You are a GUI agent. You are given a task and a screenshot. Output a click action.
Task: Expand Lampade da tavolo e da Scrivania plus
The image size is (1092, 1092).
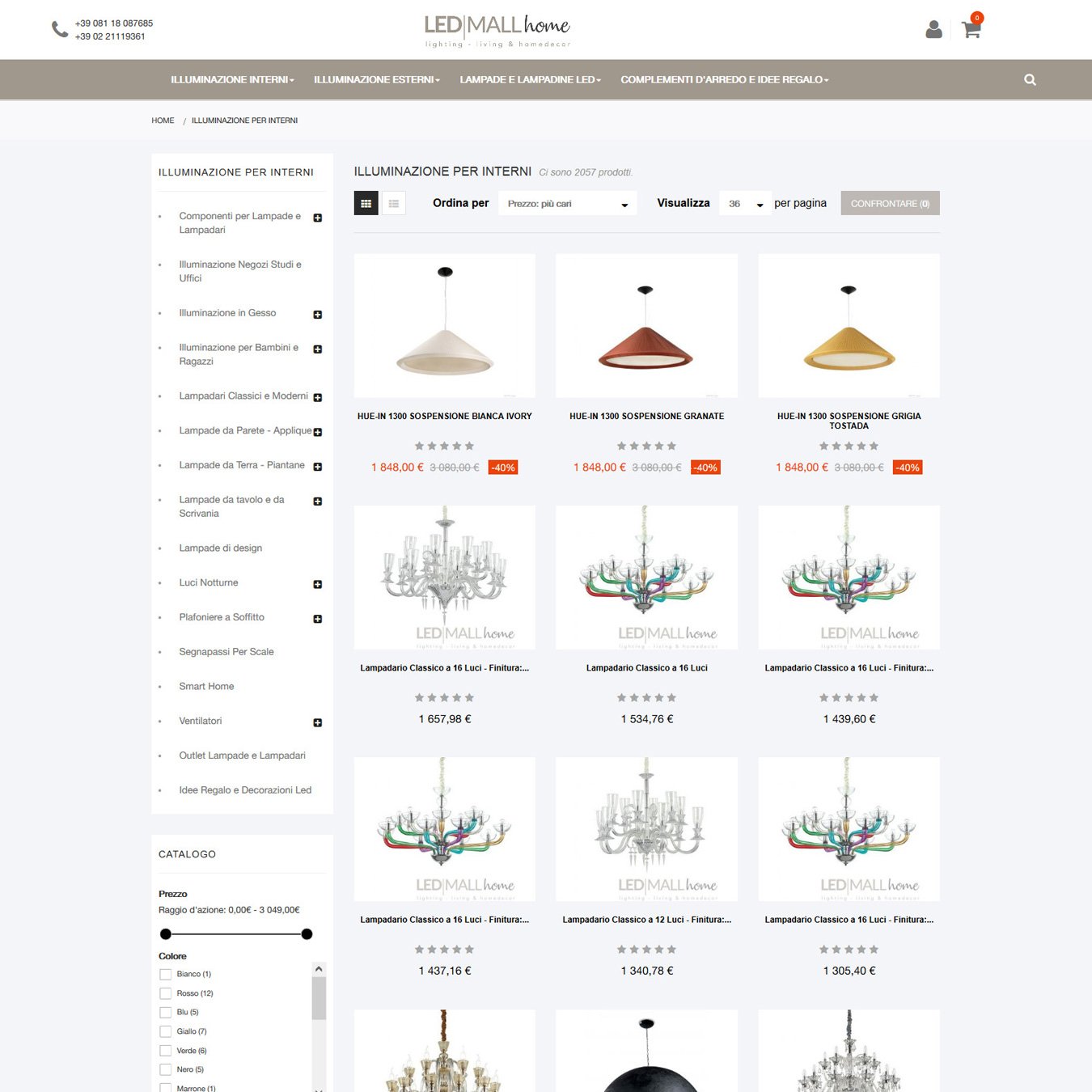click(318, 502)
